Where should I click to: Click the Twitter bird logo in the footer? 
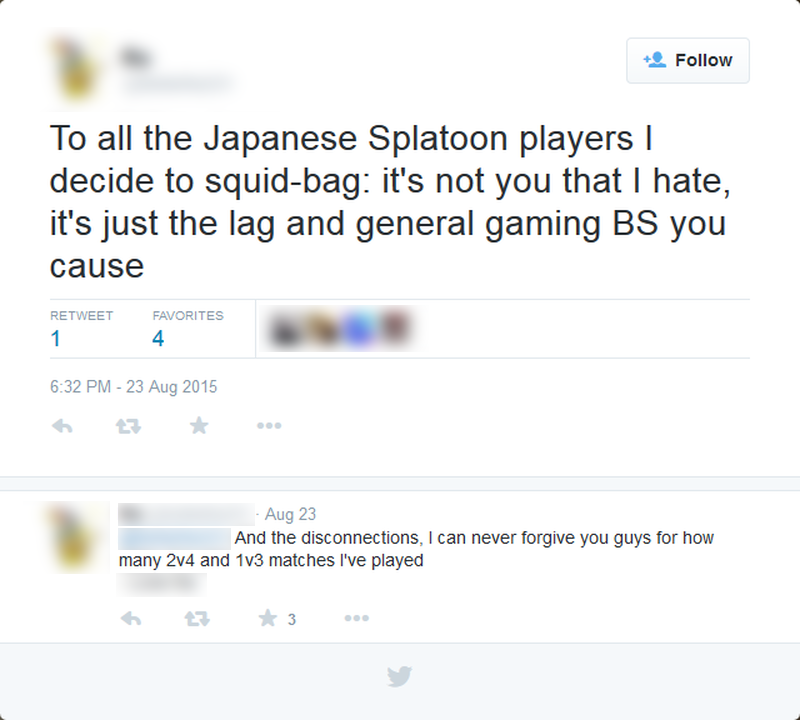pyautogui.click(x=399, y=677)
